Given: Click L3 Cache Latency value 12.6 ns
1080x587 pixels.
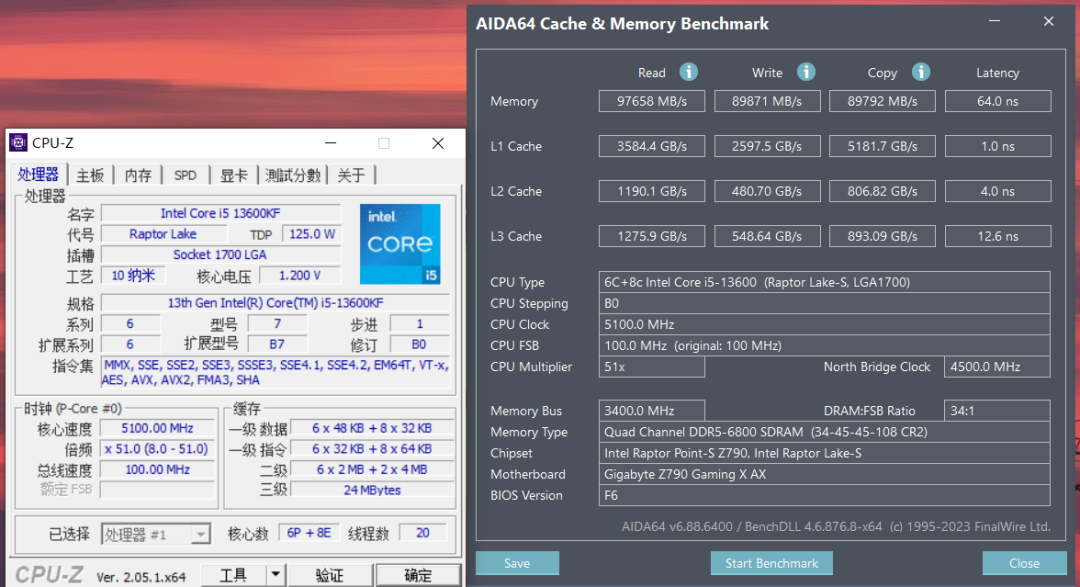Looking at the screenshot, I should [x=998, y=236].
